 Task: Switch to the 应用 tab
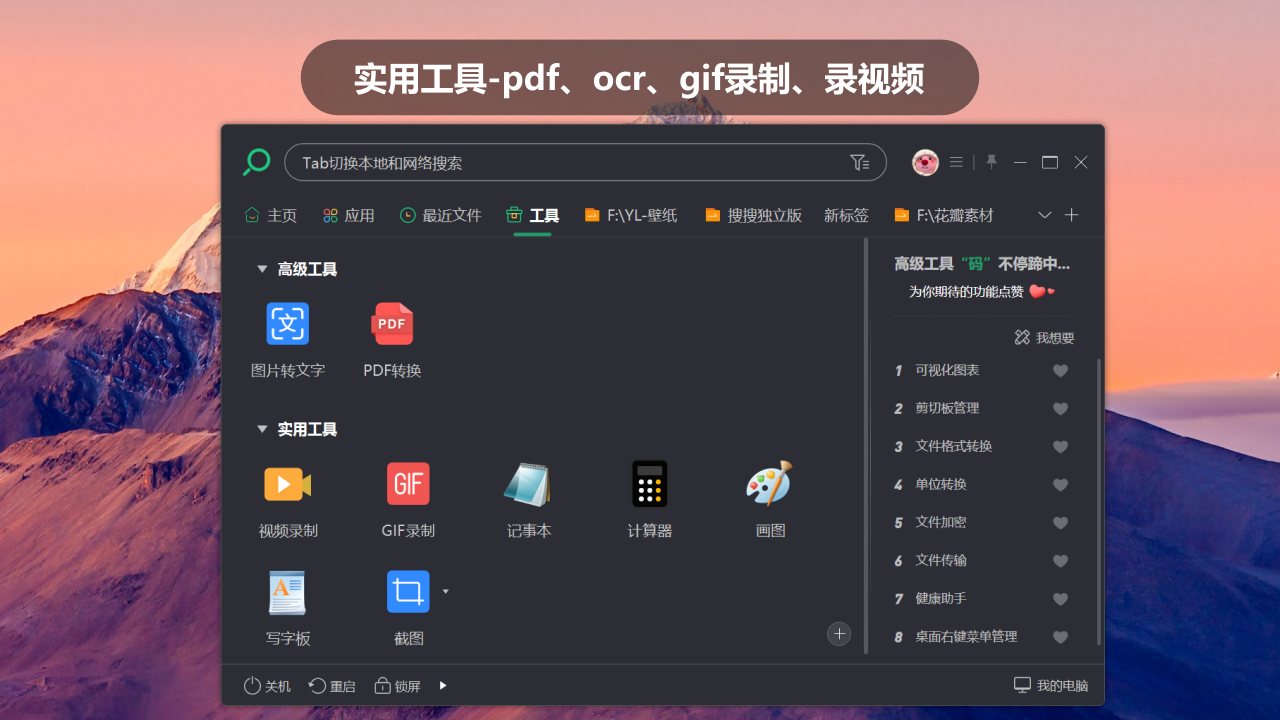348,215
